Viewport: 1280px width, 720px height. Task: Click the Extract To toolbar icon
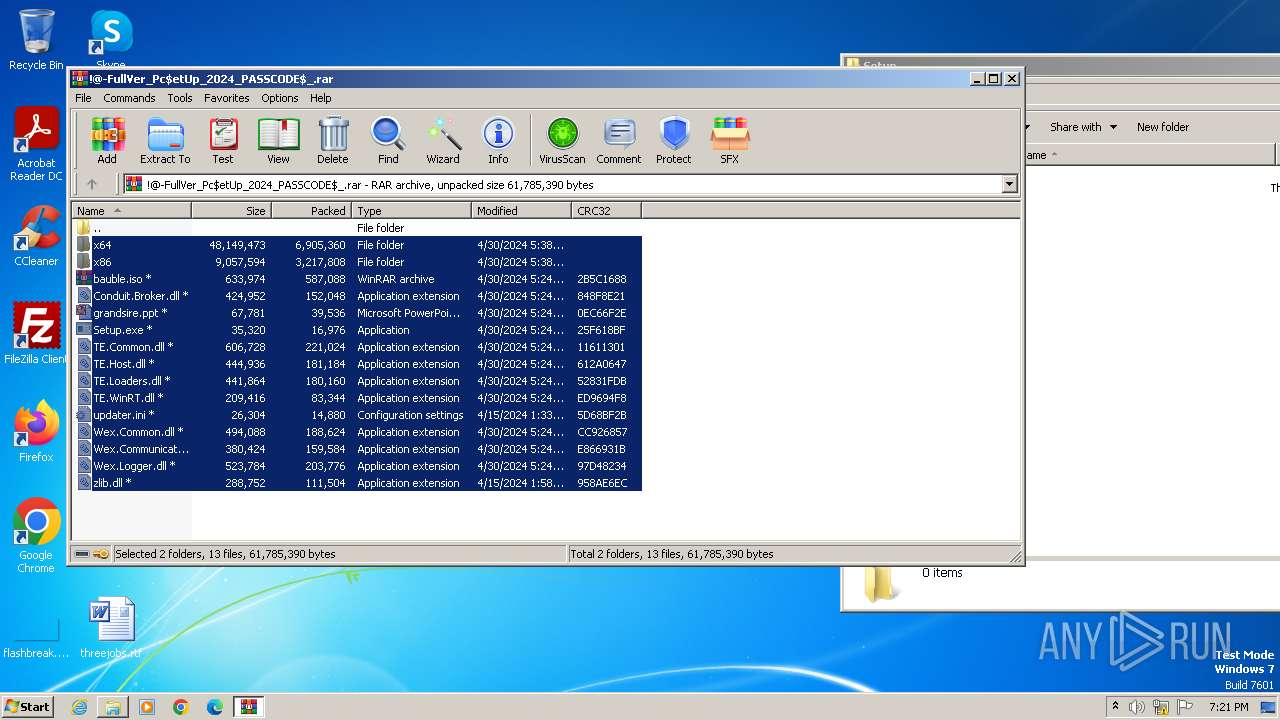coord(165,141)
